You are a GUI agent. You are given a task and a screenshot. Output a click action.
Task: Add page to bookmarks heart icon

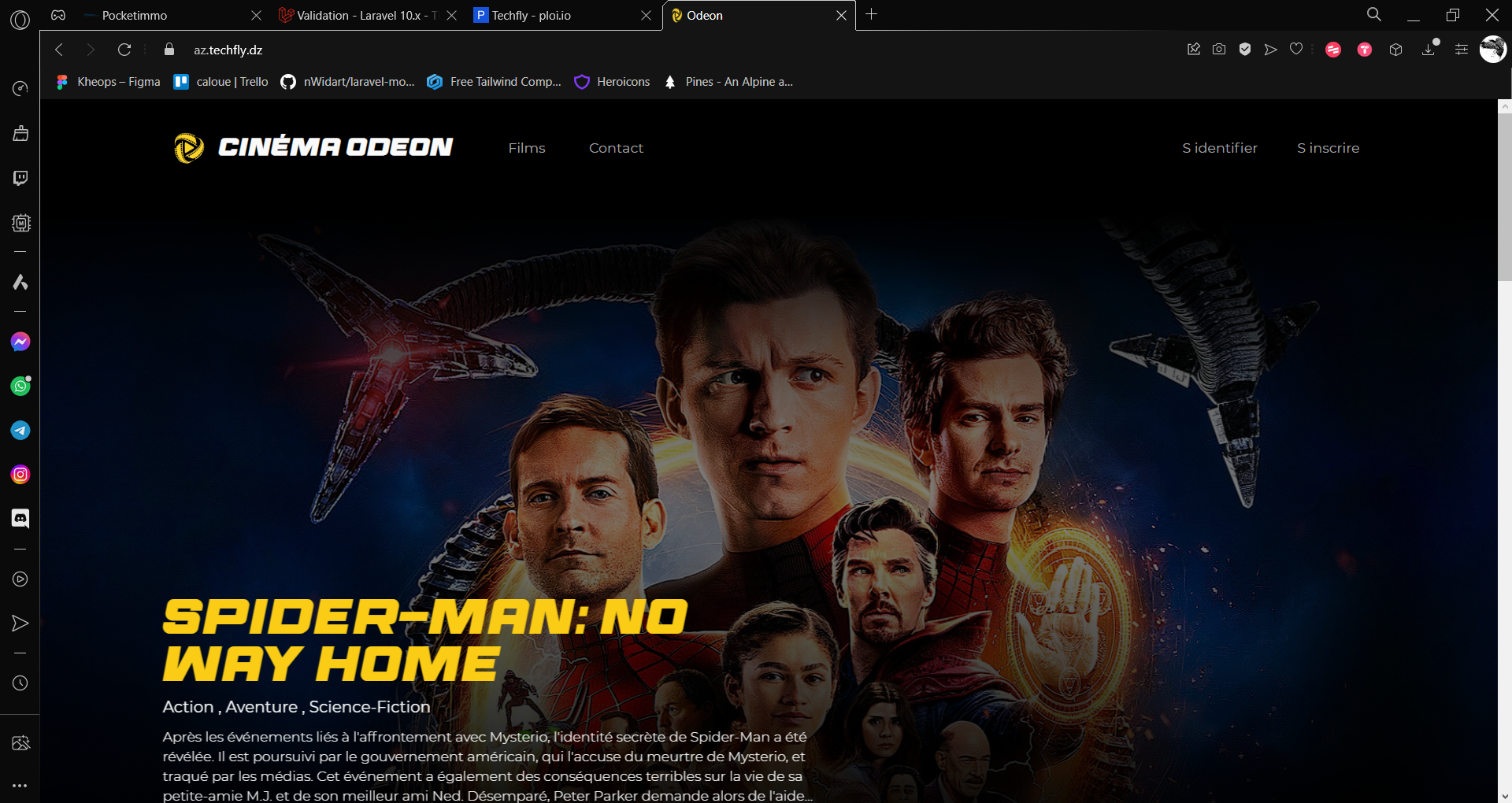(x=1296, y=50)
